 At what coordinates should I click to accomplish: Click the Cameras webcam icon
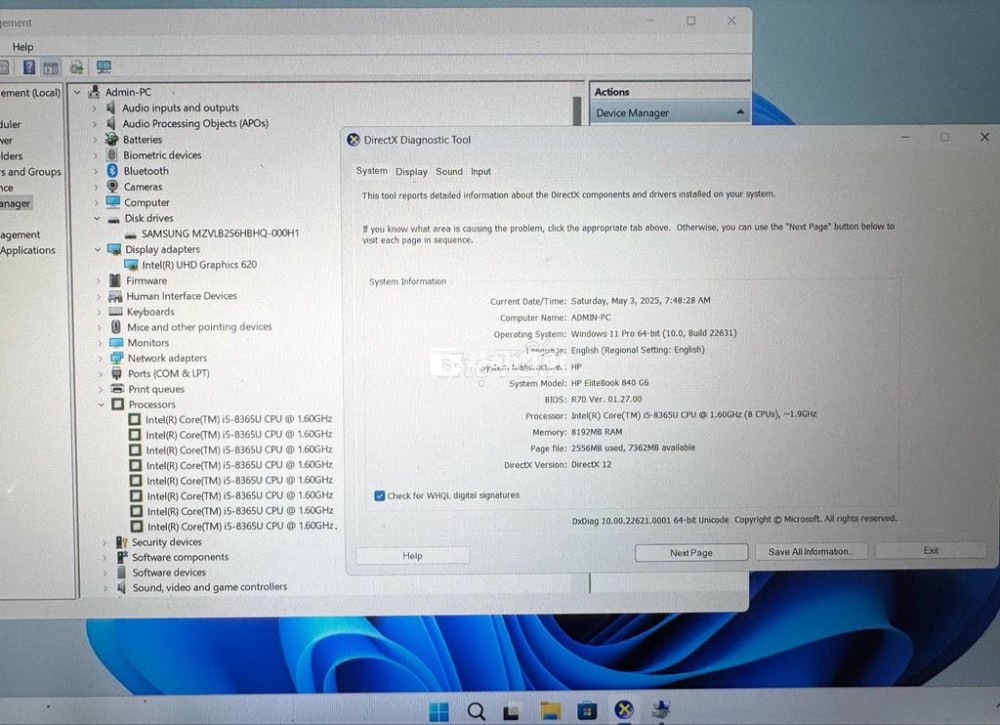(112, 186)
